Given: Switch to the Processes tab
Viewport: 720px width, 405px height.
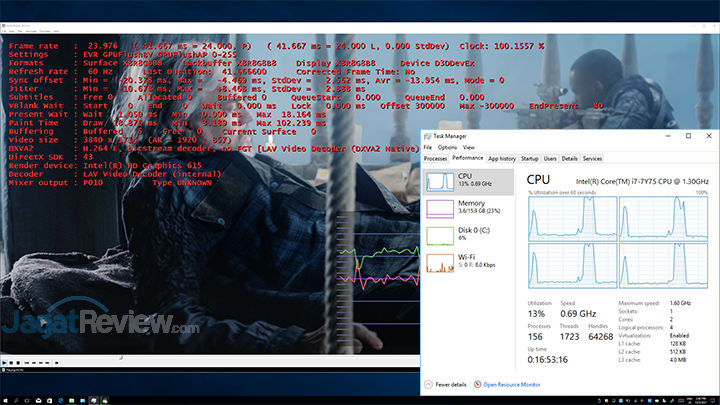Looking at the screenshot, I should [435, 159].
